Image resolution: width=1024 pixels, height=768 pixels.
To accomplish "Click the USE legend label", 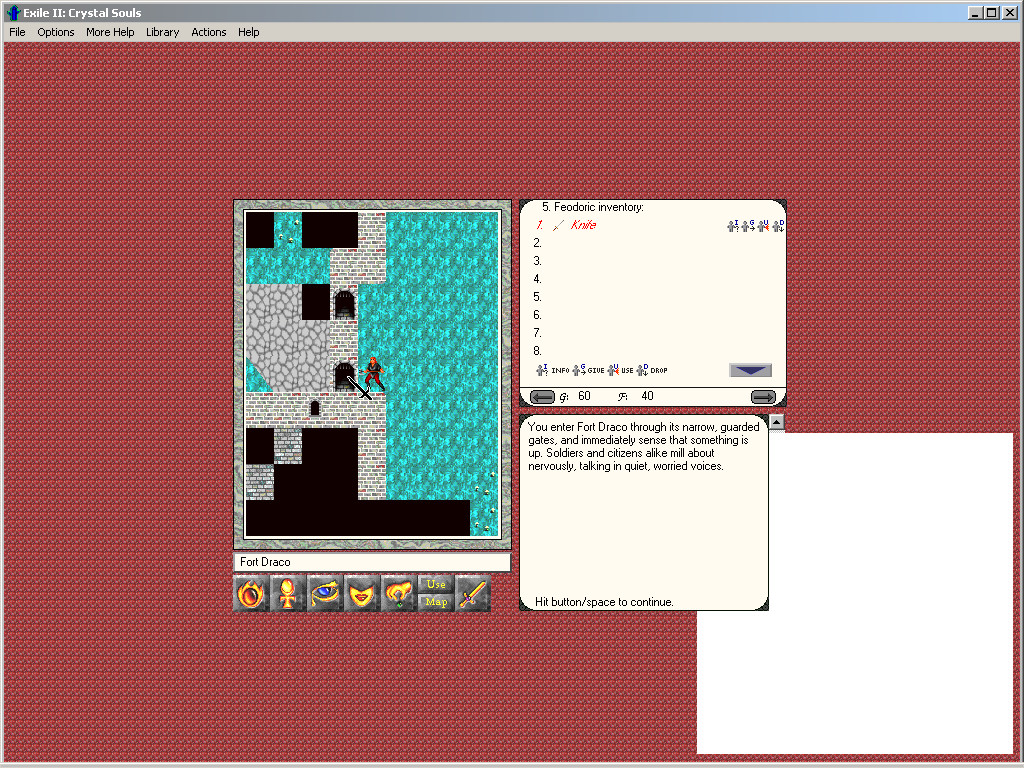I will [627, 370].
